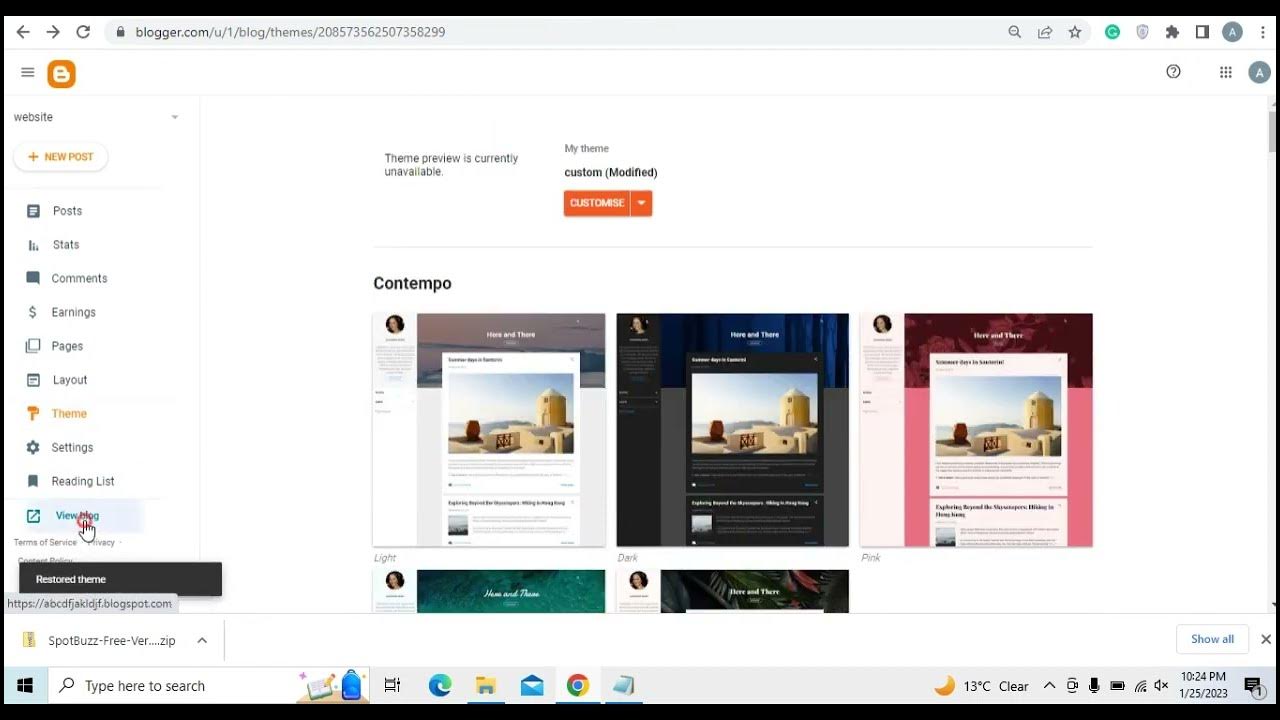Select the Contempo Dark theme thumbnail
This screenshot has width=1280, height=720.
pos(732,430)
